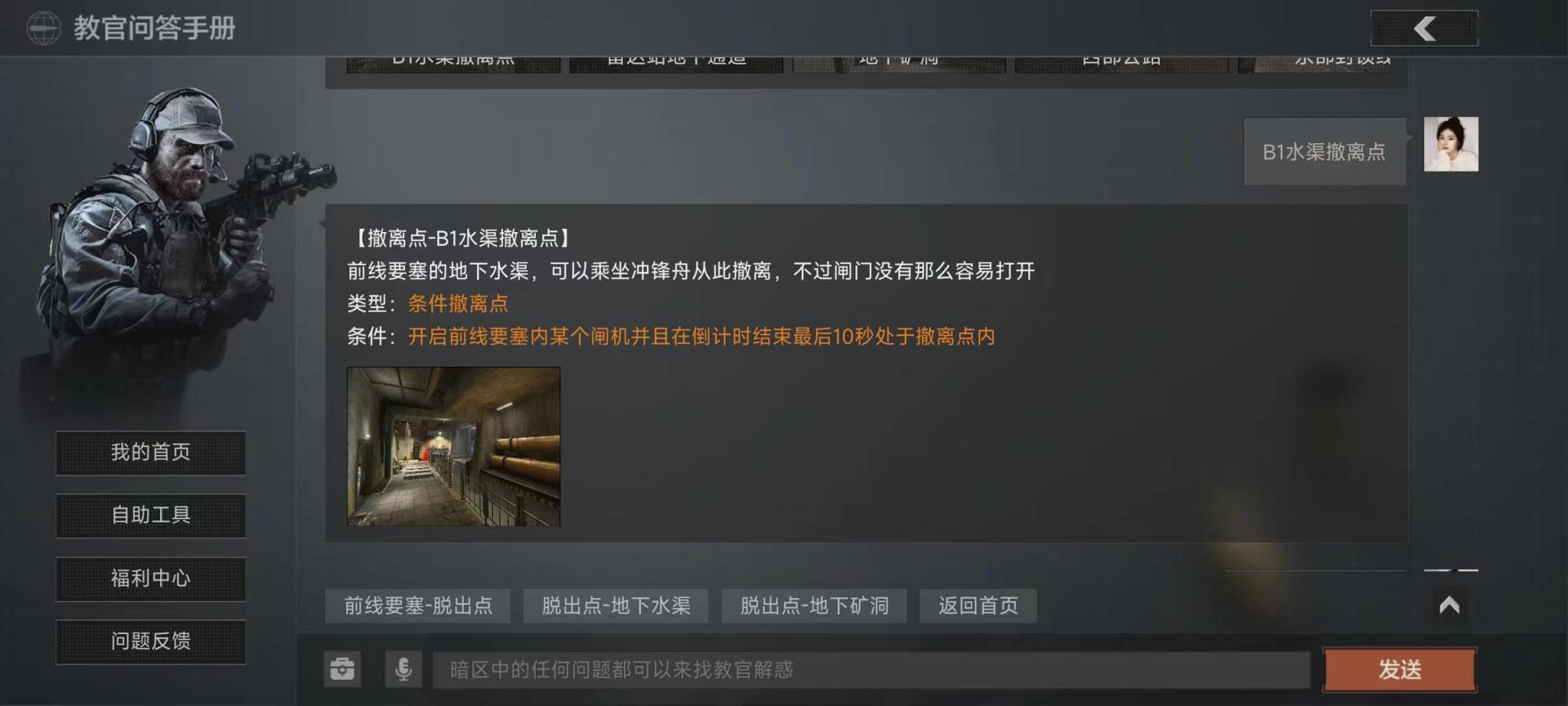
Task: Select 自助工具 in the sidebar
Action: click(151, 516)
